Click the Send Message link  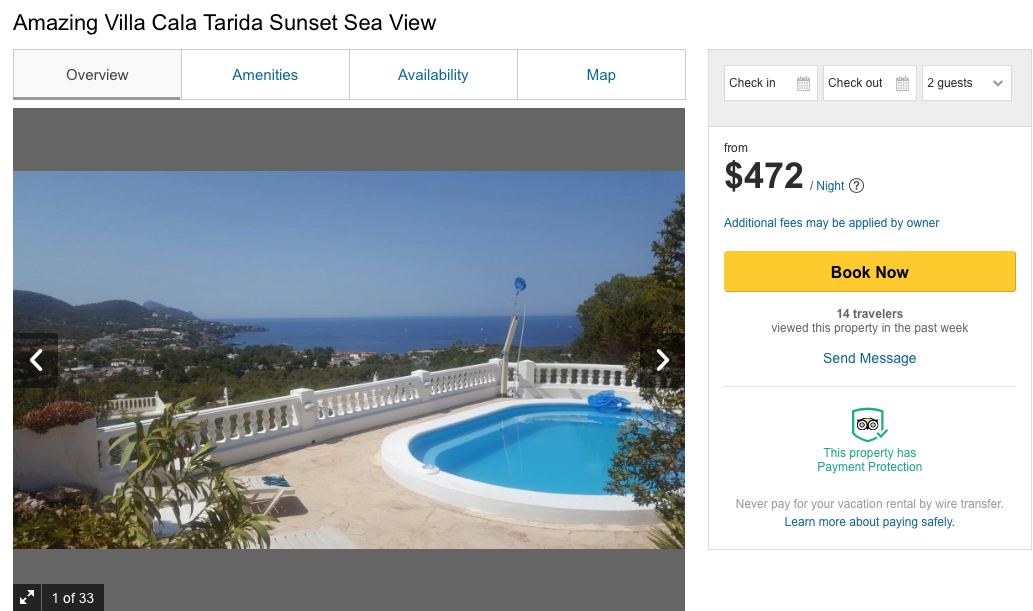869,358
